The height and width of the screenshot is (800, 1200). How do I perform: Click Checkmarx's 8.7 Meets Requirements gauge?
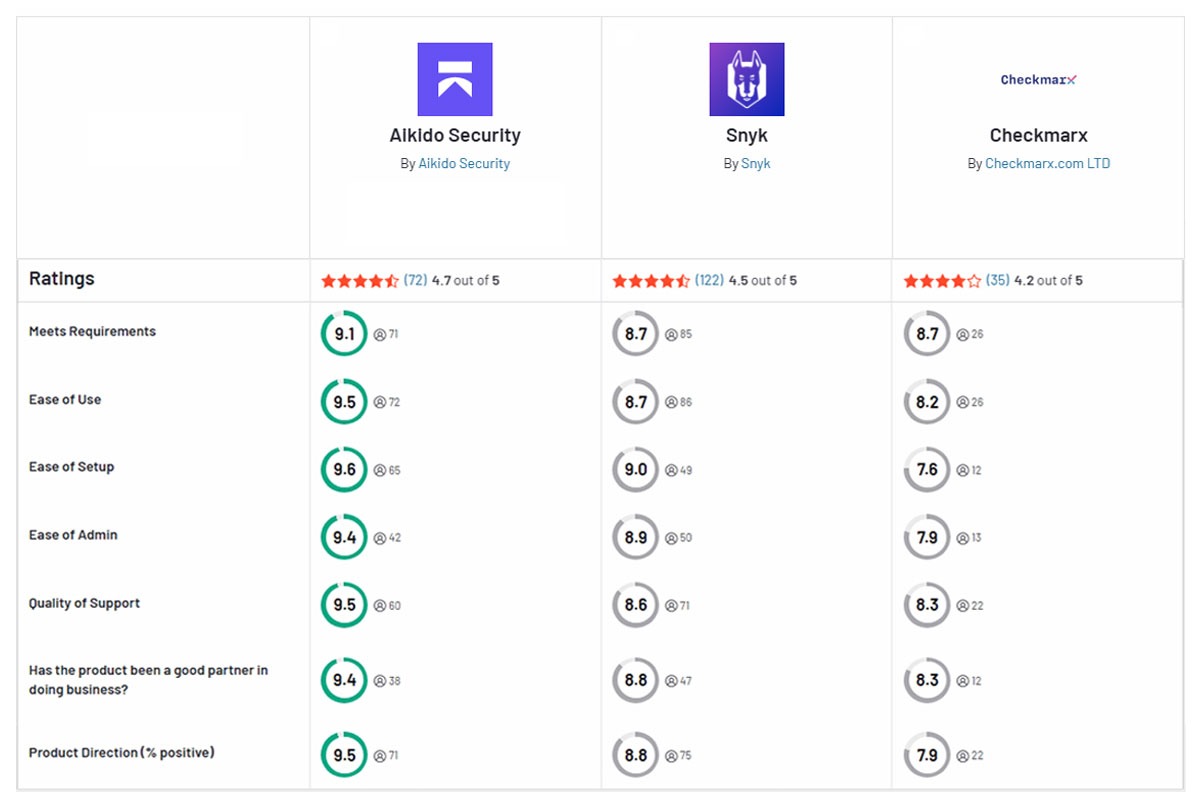click(927, 334)
